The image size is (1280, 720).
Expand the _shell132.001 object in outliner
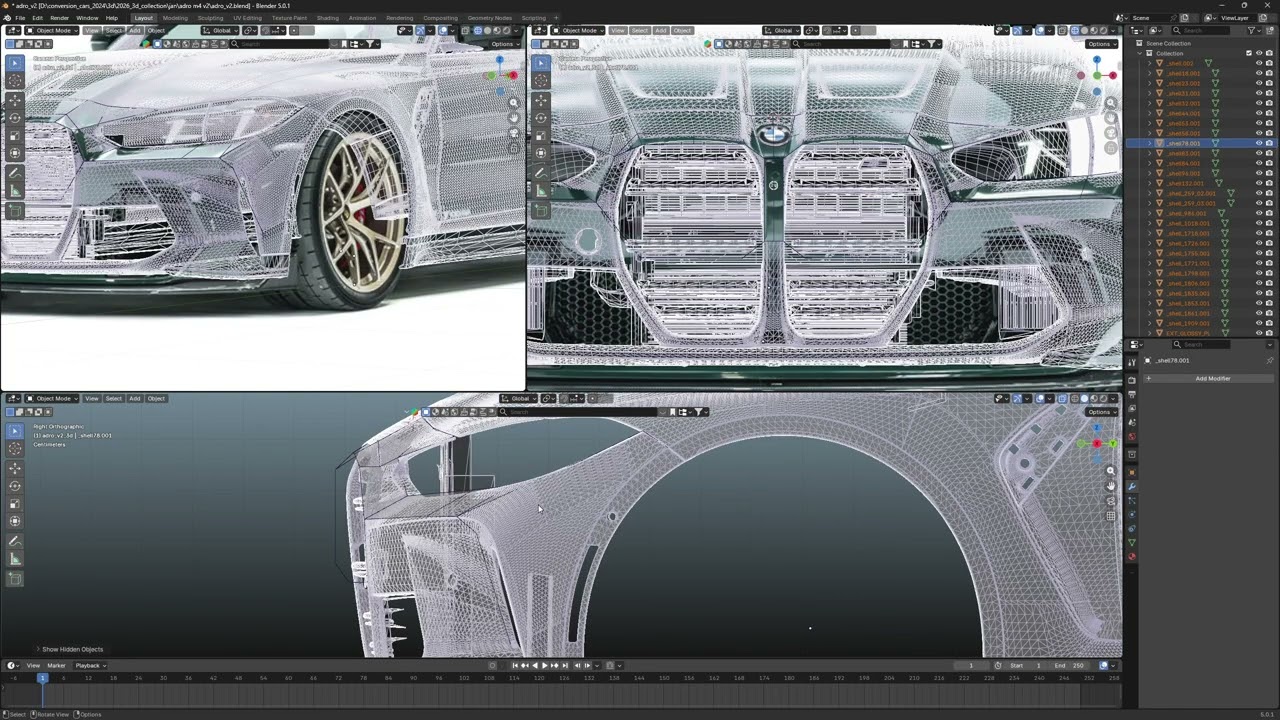1150,184
